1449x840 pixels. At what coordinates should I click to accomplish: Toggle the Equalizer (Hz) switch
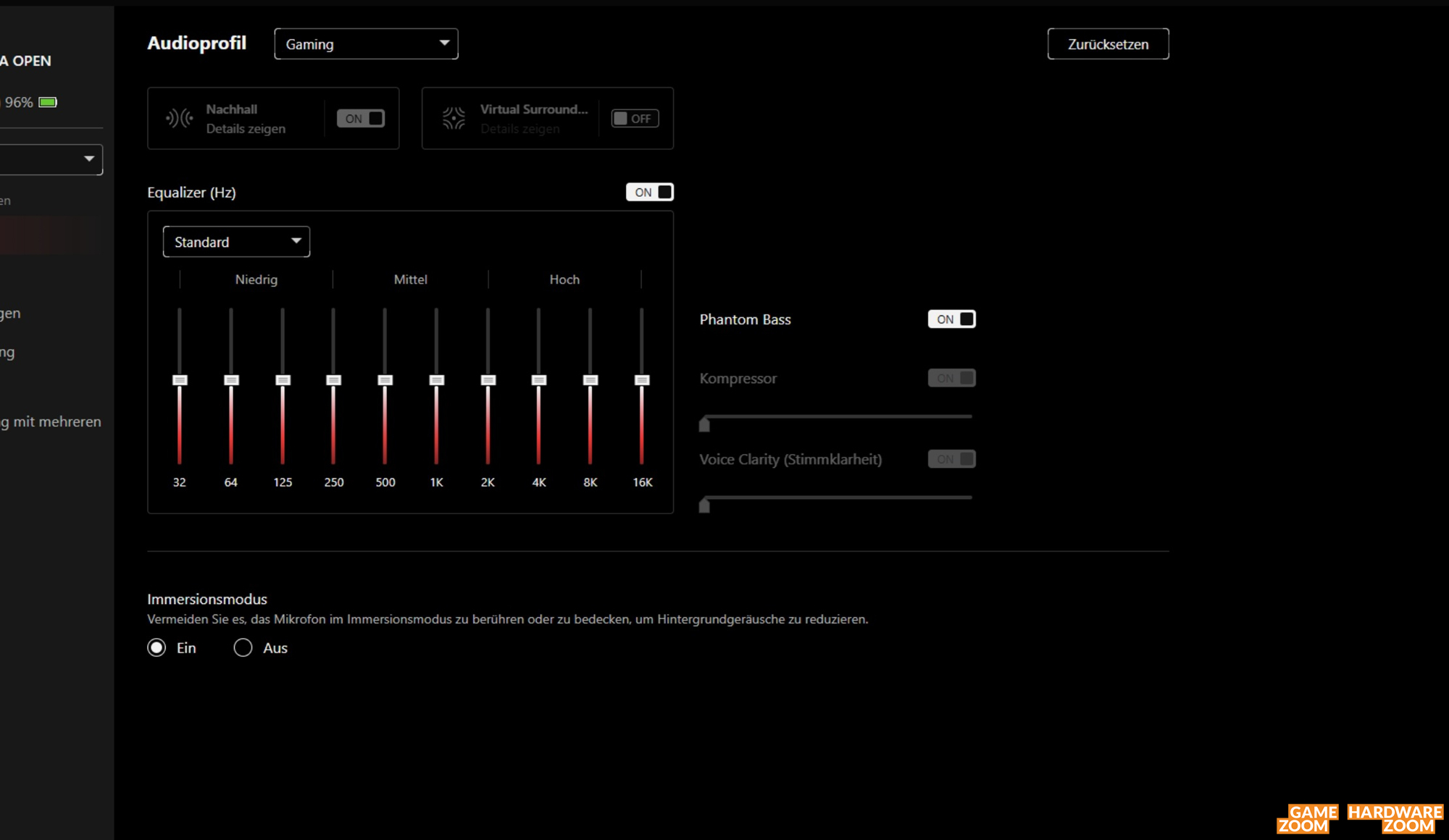(x=650, y=193)
